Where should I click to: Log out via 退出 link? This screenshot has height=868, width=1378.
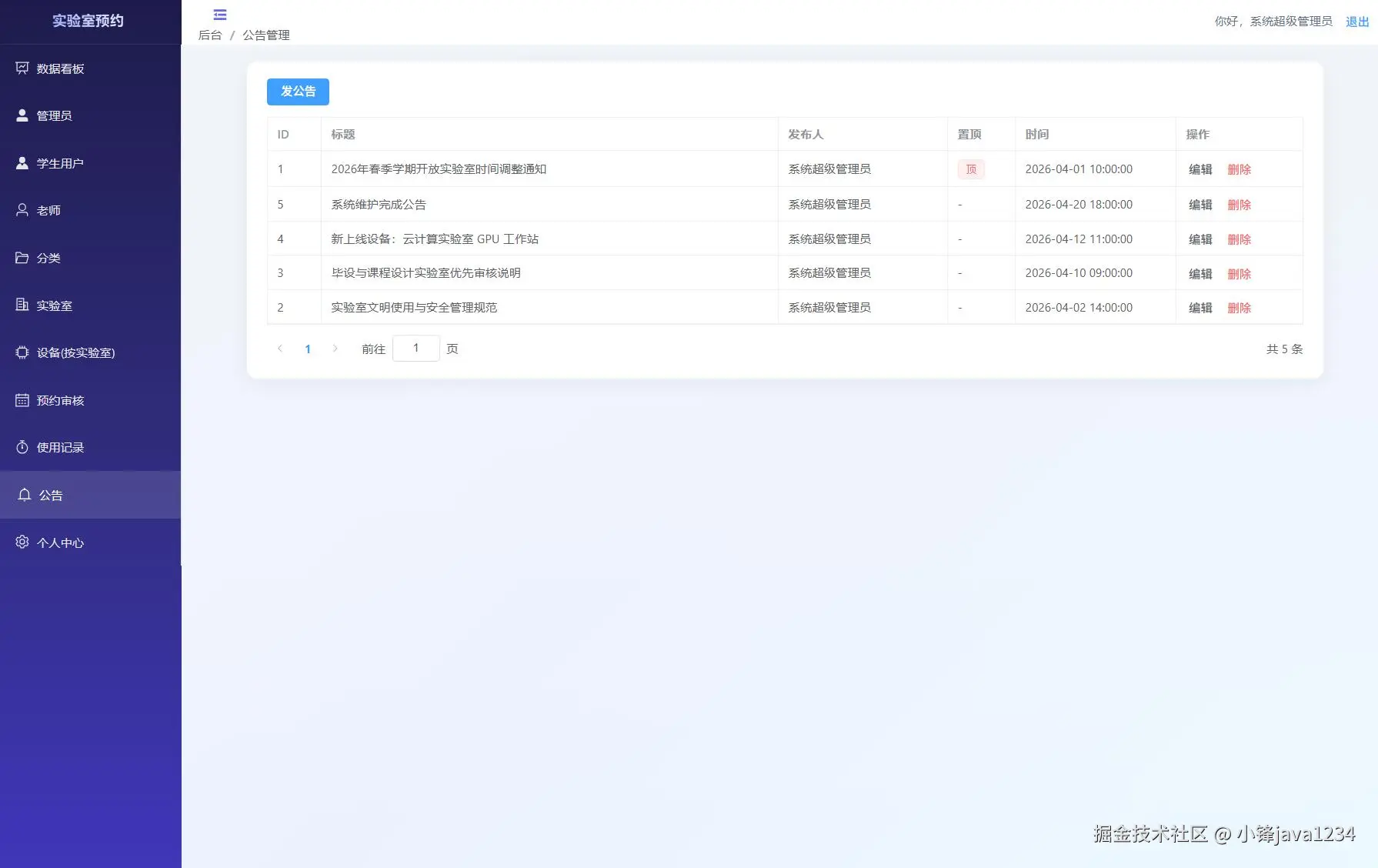pos(1357,22)
